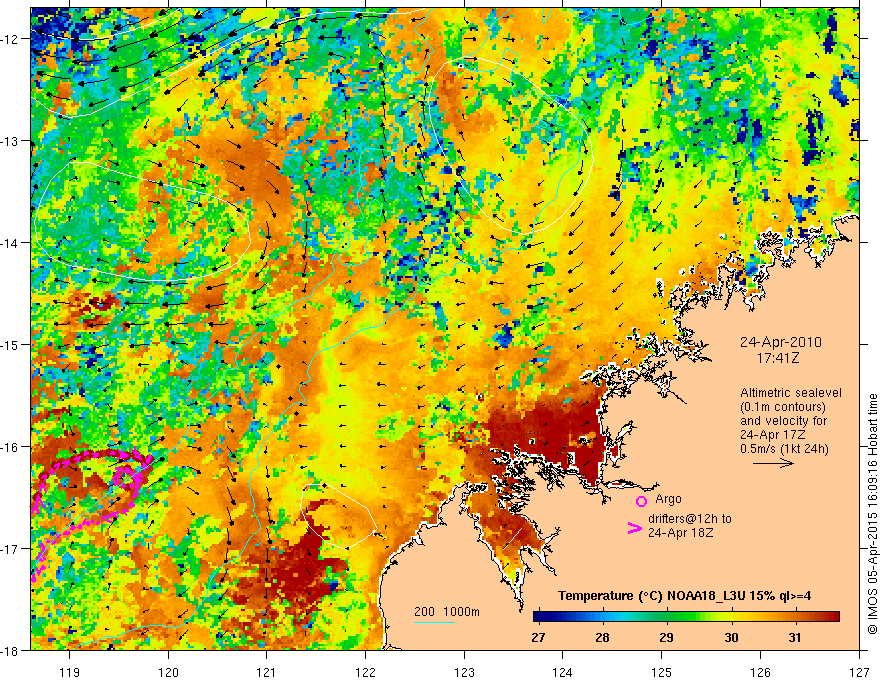Click the temperature color bar legend

686,617
